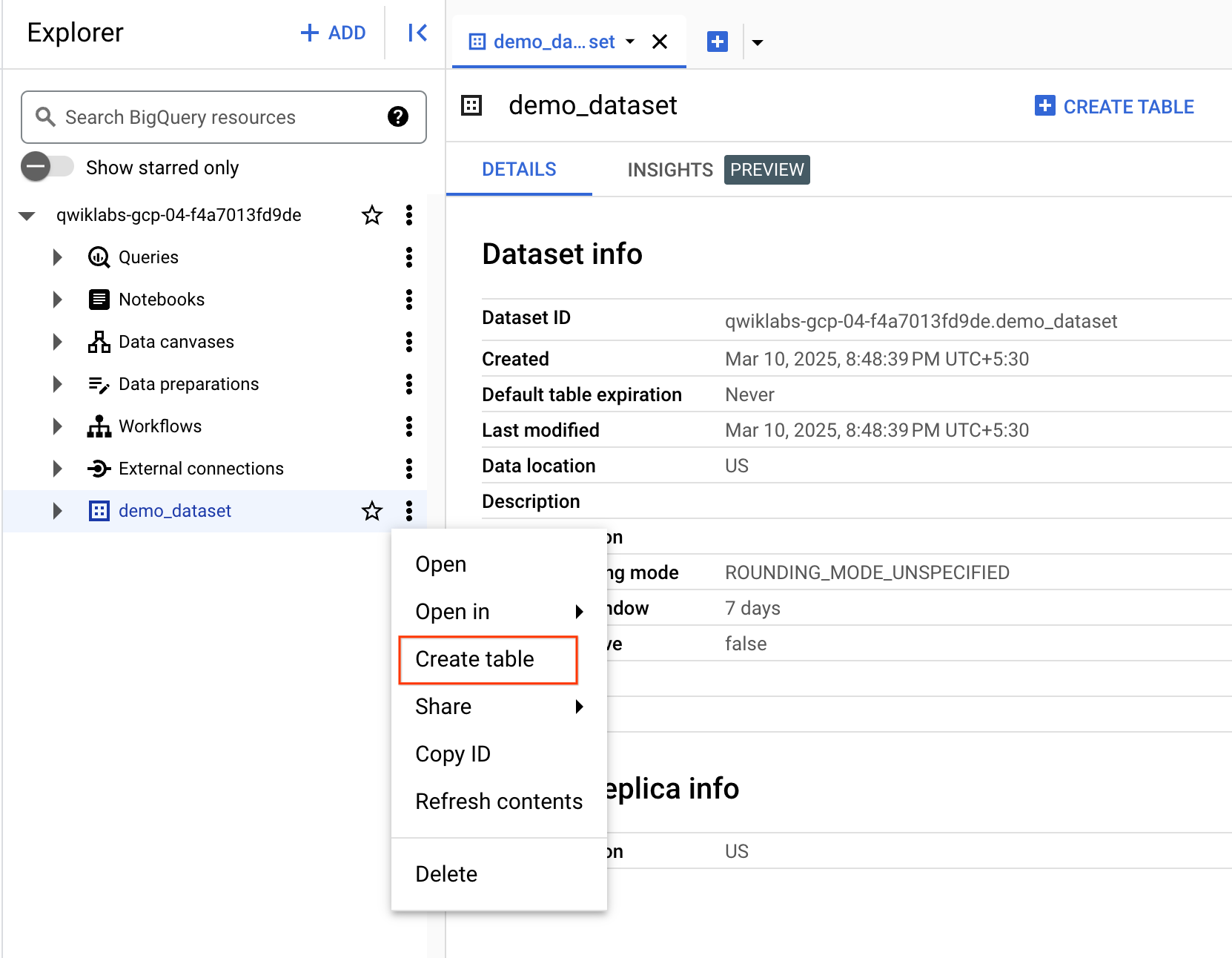Open actions menu for Workflows

tap(408, 426)
